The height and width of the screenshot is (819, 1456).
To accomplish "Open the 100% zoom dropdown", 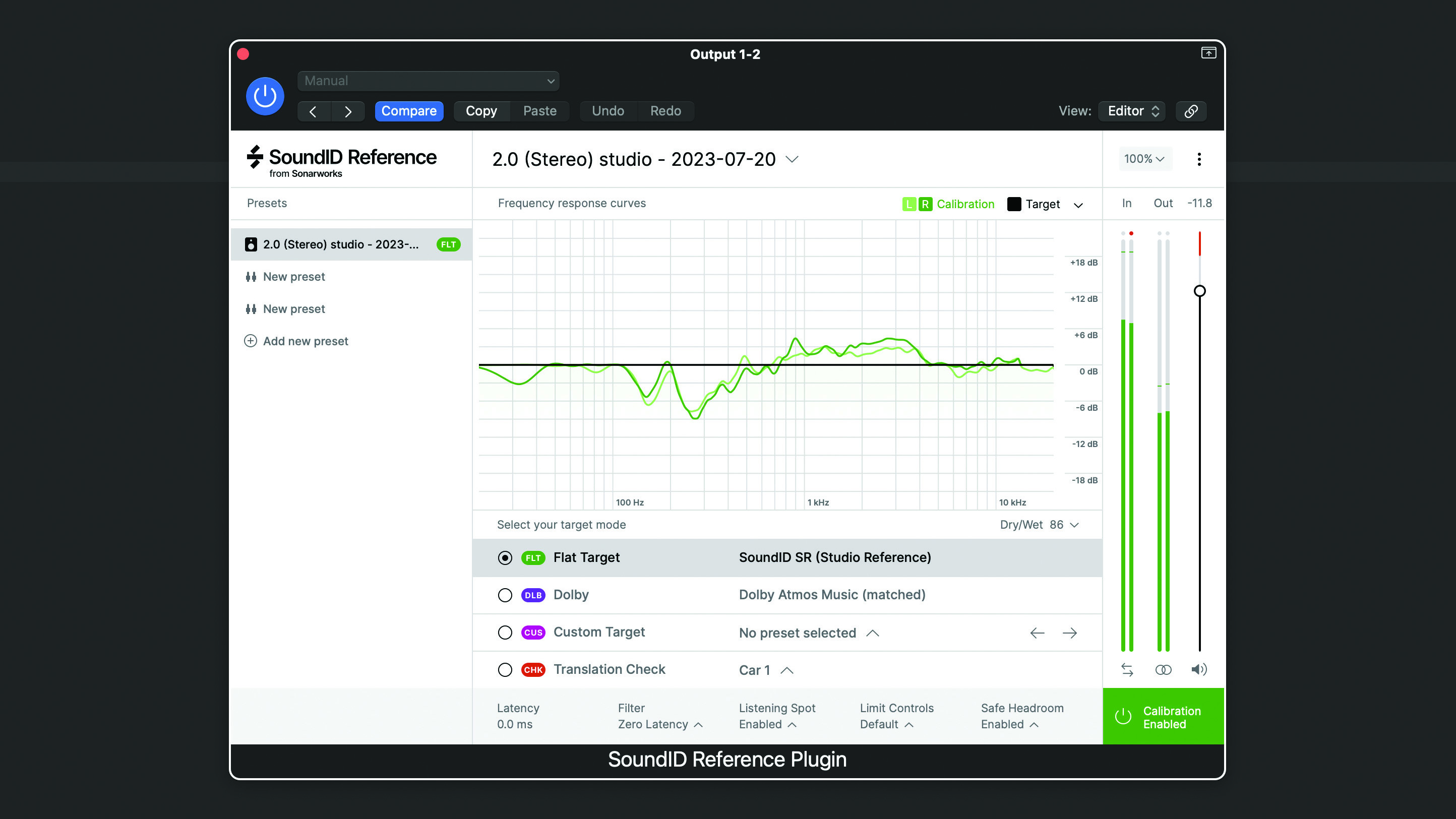I will point(1144,159).
